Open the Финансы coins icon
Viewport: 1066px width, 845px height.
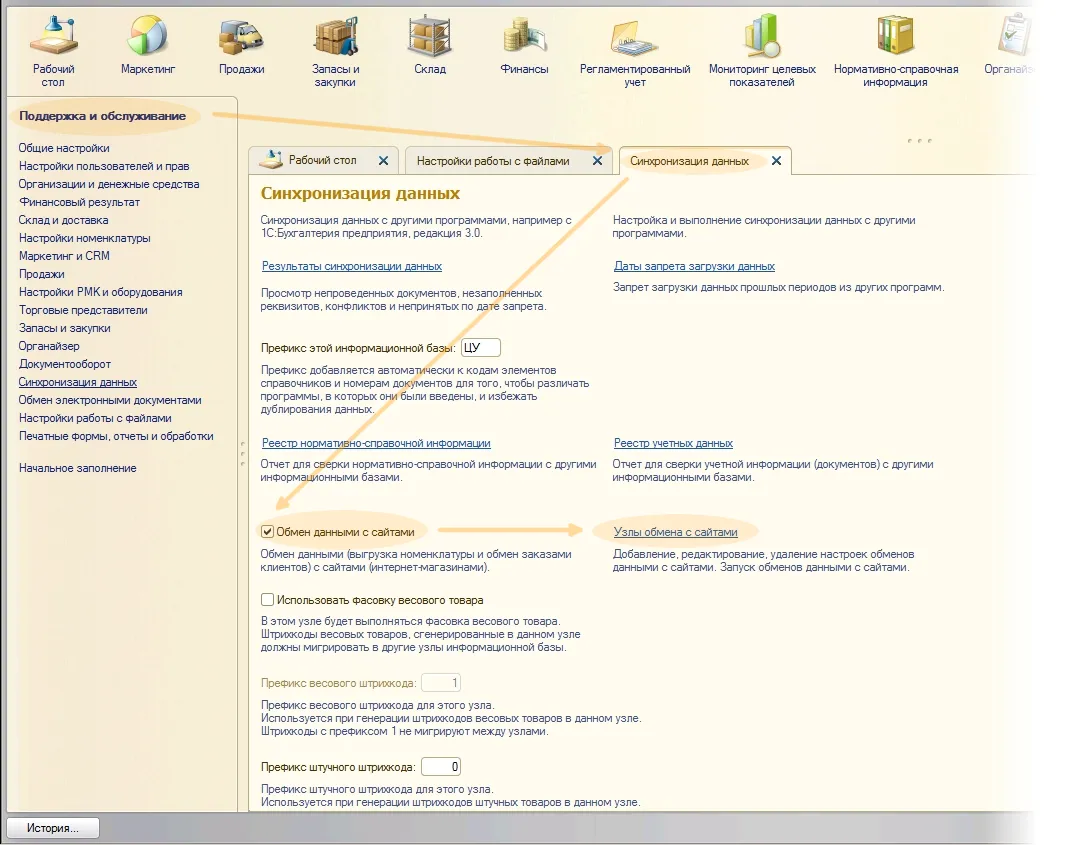(x=524, y=36)
